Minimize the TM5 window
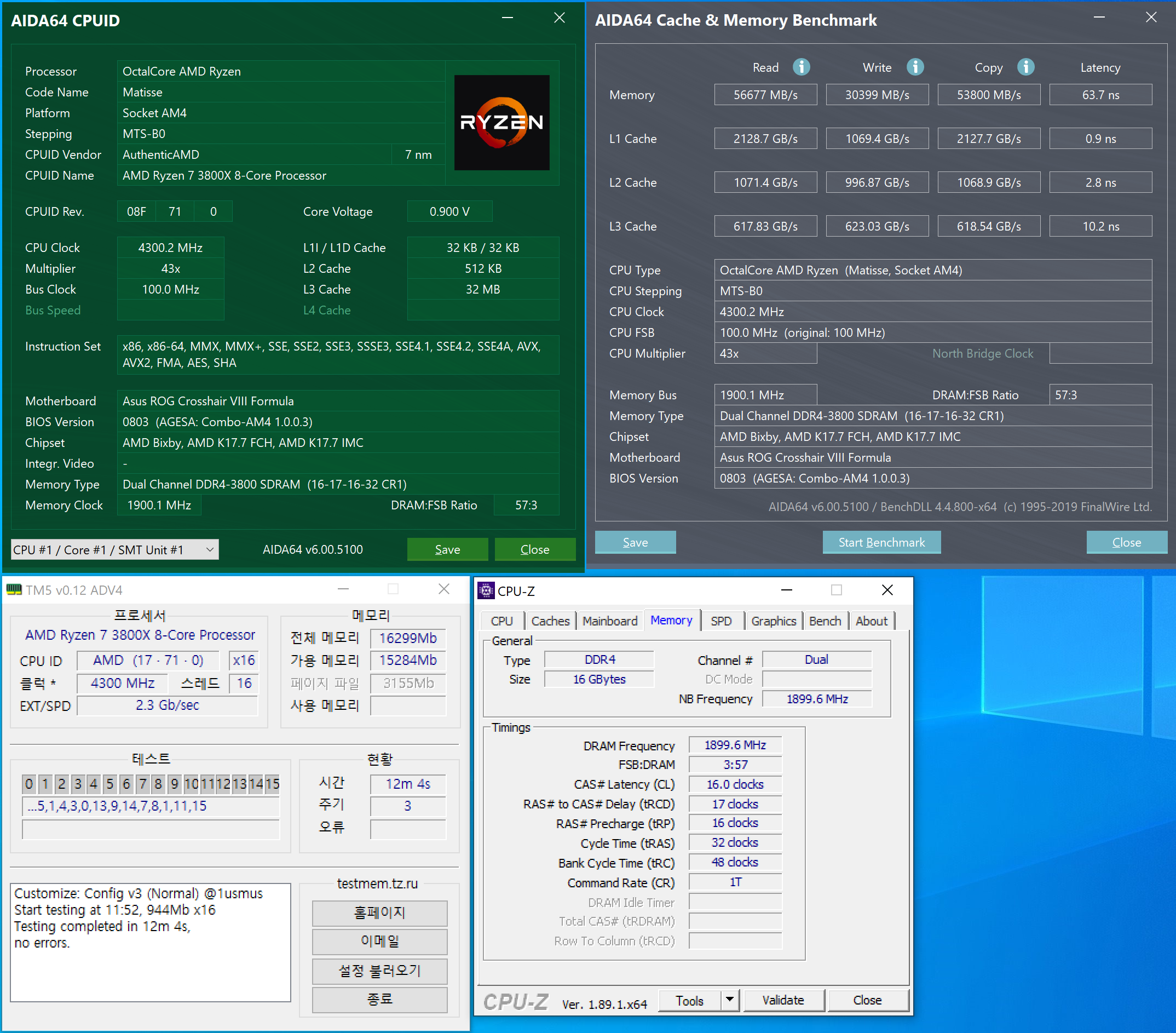Screen dimensions: 1176x1033 click(x=343, y=589)
